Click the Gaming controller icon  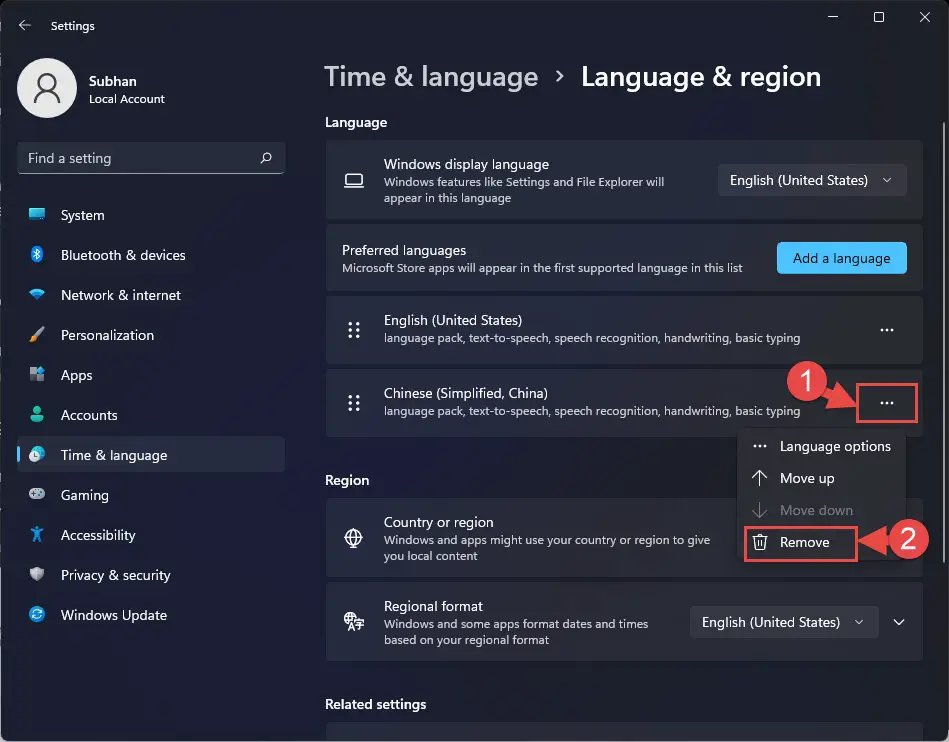37,494
